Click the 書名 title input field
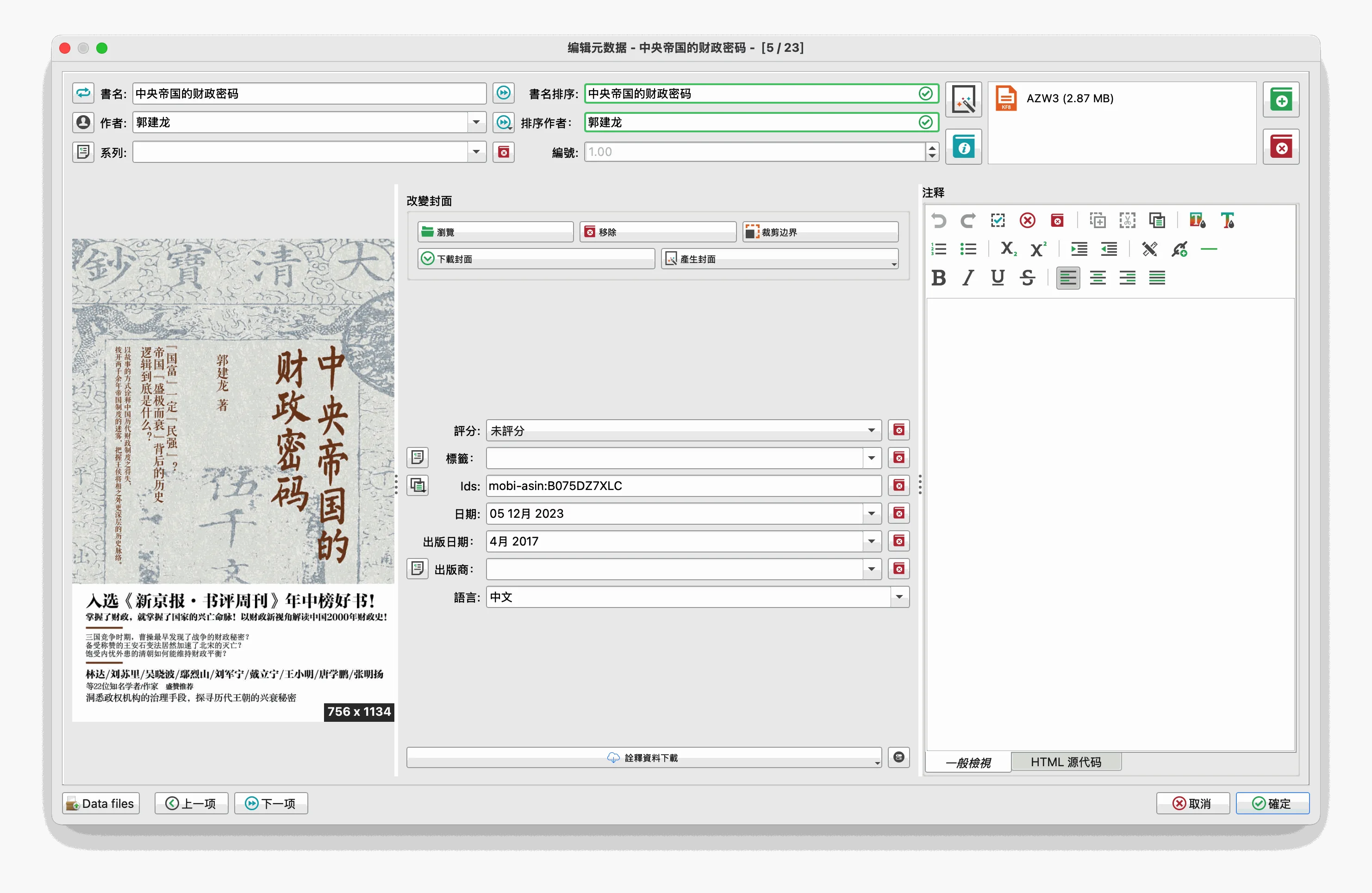 coord(309,93)
